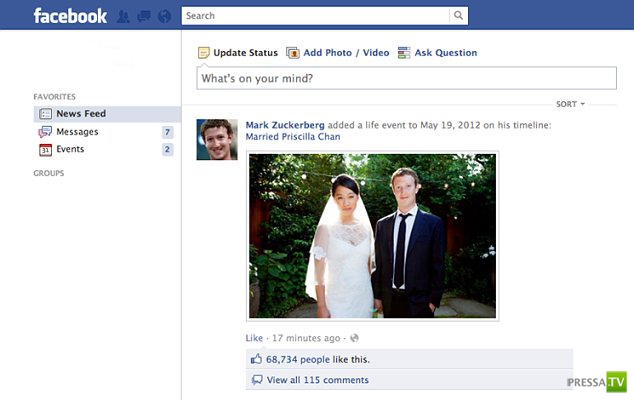Open News Feed in Favorites
Screen dimensions: 634x400
pos(80,114)
